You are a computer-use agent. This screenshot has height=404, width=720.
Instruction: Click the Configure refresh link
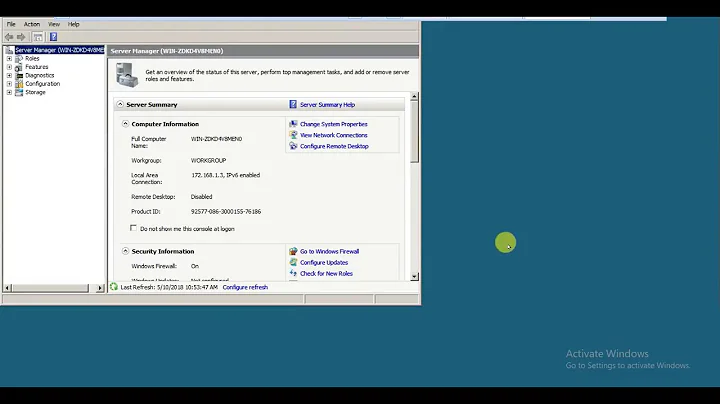pyautogui.click(x=245, y=287)
